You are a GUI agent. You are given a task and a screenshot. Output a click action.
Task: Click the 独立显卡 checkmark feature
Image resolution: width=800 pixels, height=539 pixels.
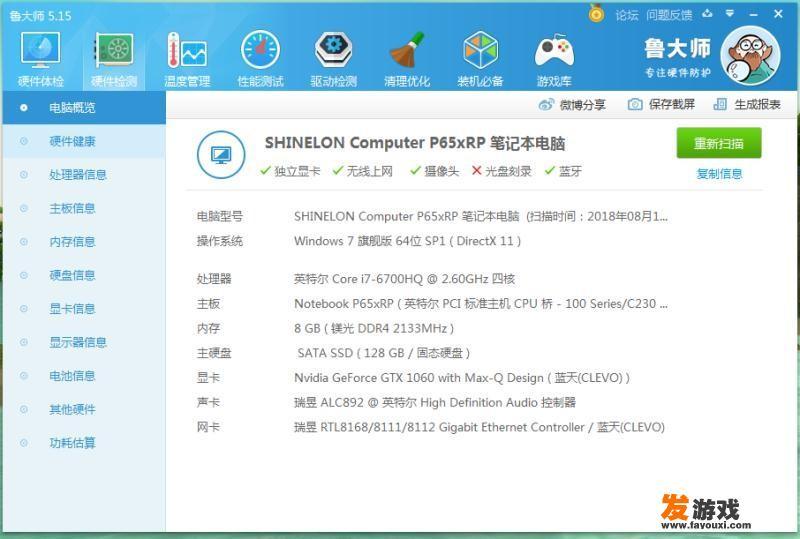pos(290,171)
